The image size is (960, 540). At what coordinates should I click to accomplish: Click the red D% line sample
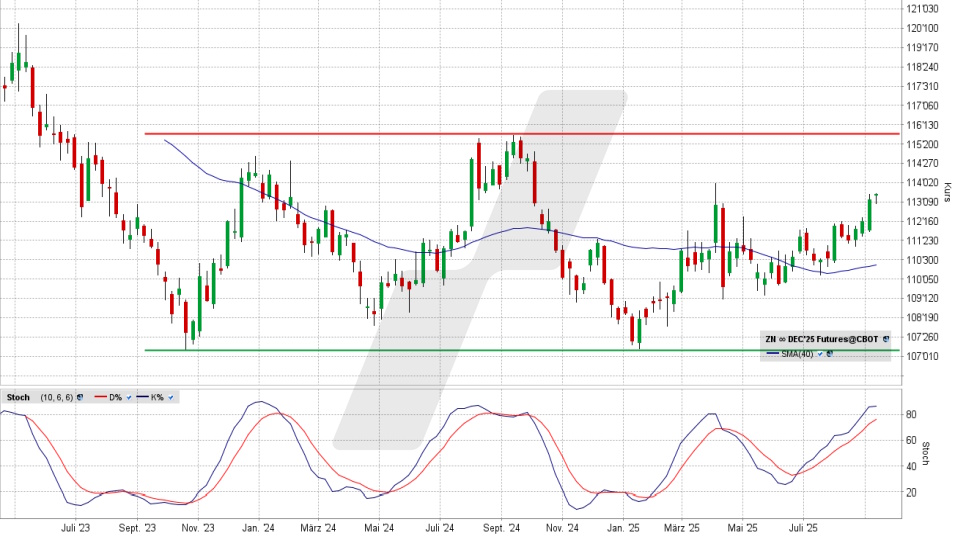coord(101,397)
